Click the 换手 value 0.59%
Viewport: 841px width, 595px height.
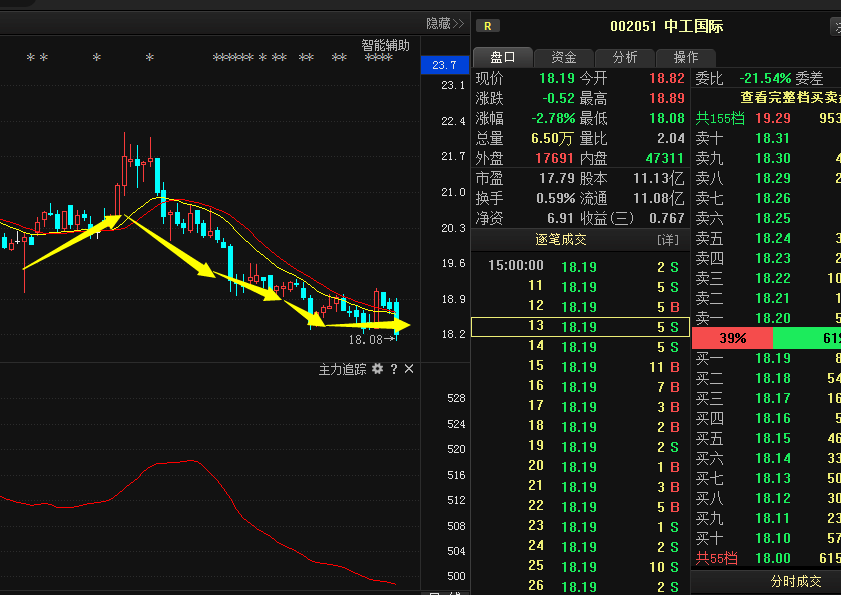555,199
